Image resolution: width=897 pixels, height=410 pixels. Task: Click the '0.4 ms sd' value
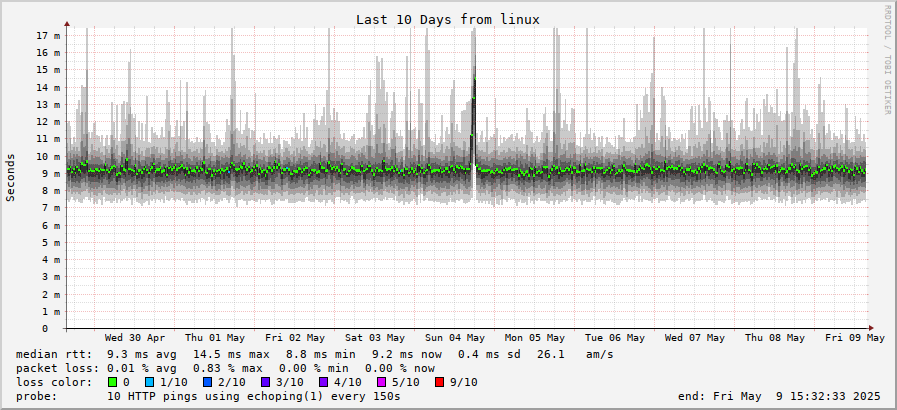[x=490, y=355]
